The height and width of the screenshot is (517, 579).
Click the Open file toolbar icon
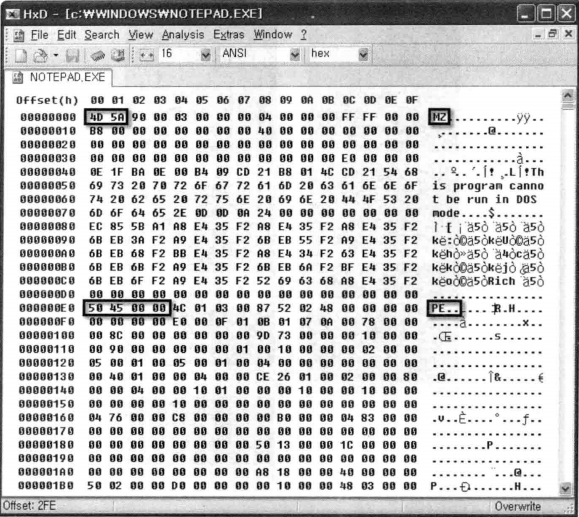click(40, 55)
